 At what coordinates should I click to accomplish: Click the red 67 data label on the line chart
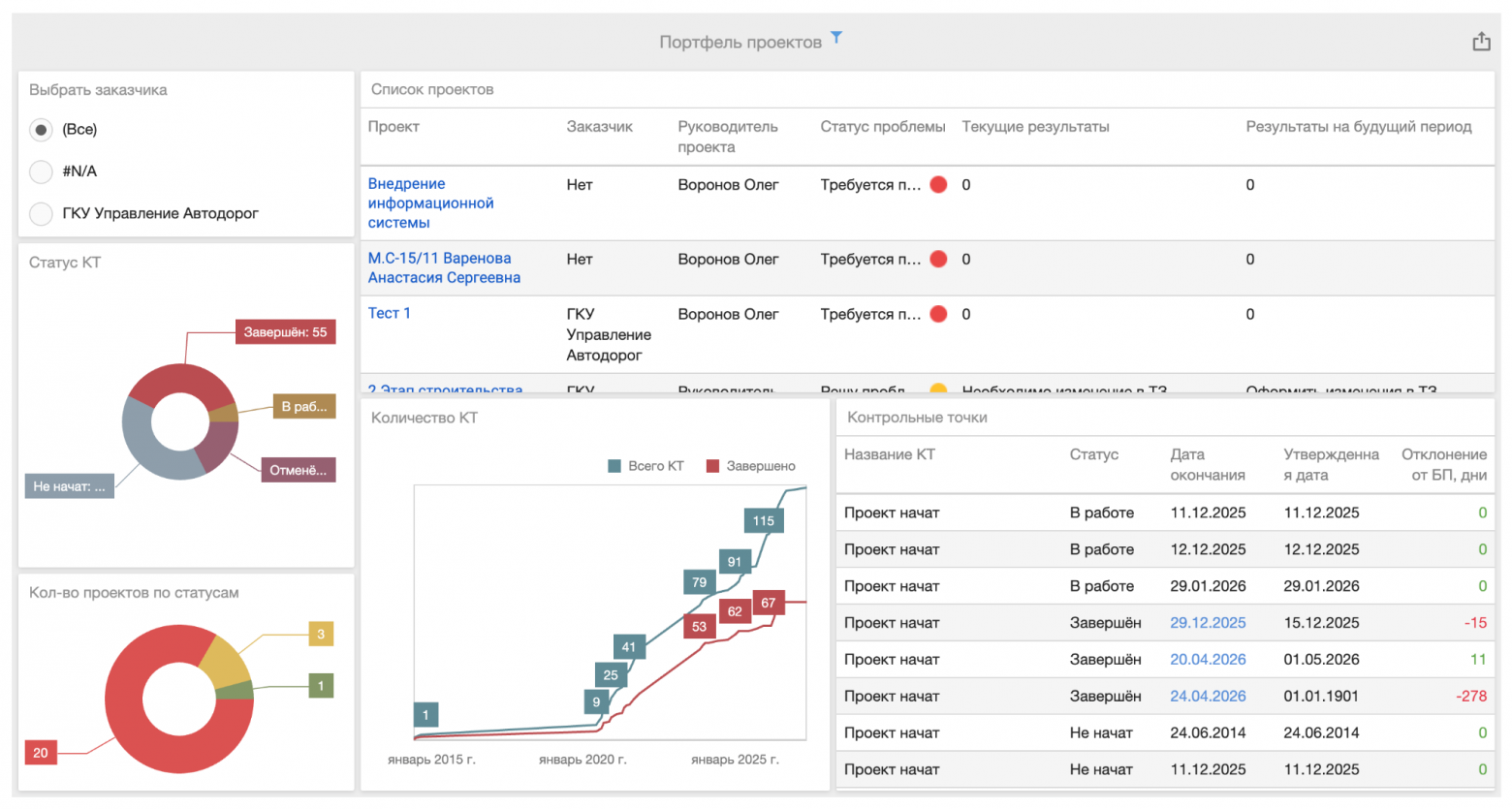(x=768, y=604)
